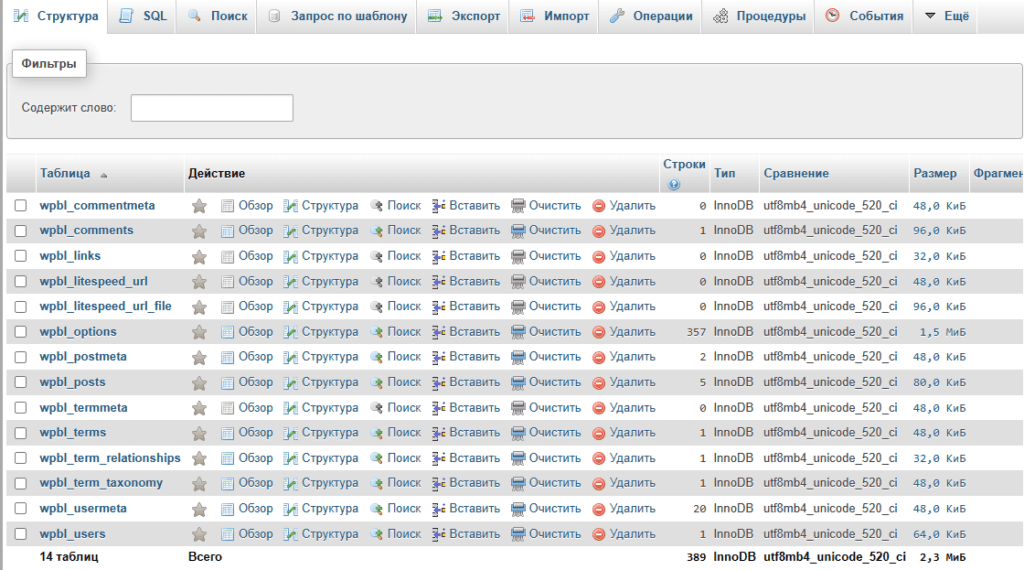Open the Экспорт tab
This screenshot has width=1024, height=570.
(463, 16)
